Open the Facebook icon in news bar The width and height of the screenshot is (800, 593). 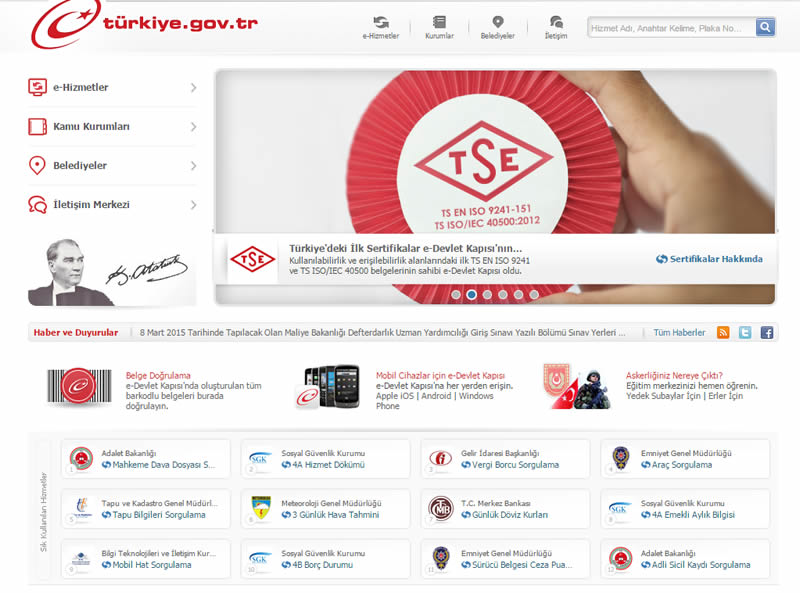coord(767,333)
